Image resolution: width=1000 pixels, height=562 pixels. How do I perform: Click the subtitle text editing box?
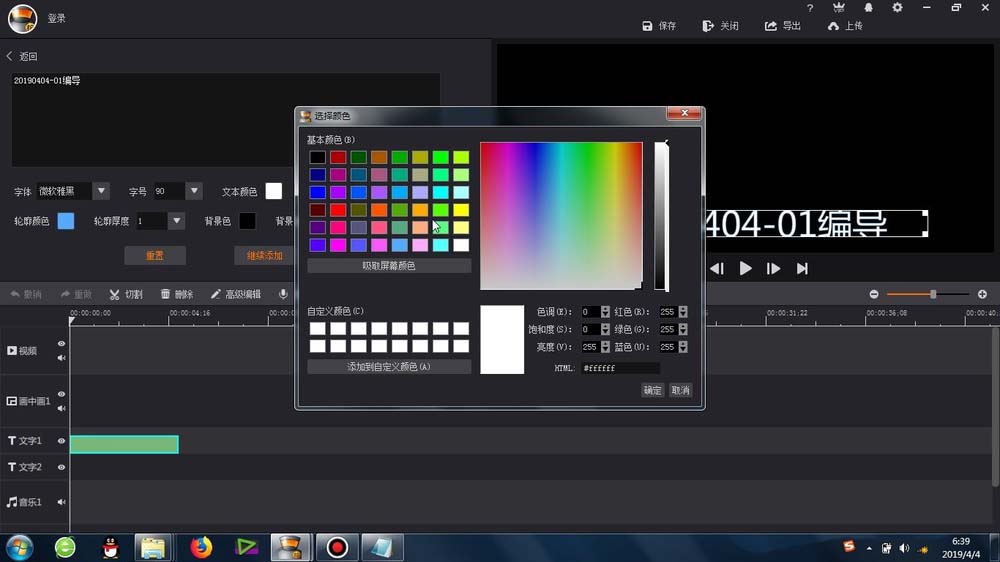click(226, 119)
